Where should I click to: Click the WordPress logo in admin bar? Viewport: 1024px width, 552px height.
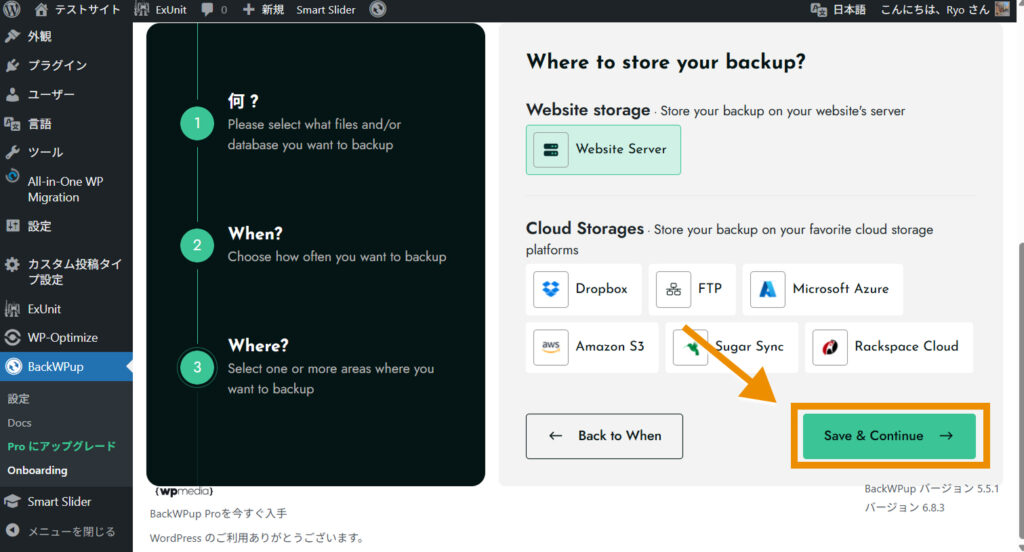tap(12, 10)
